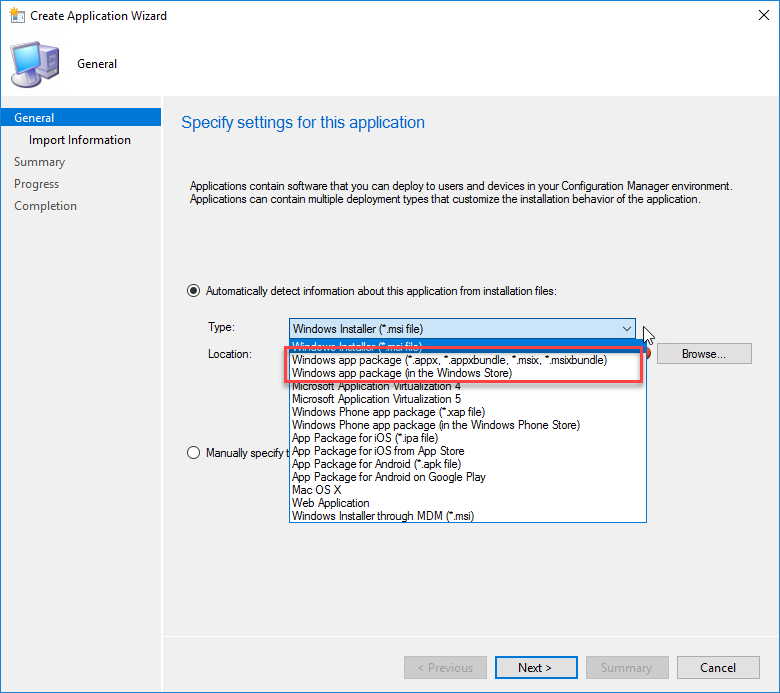Select Windows Phone app package (*.xap file)

click(388, 412)
